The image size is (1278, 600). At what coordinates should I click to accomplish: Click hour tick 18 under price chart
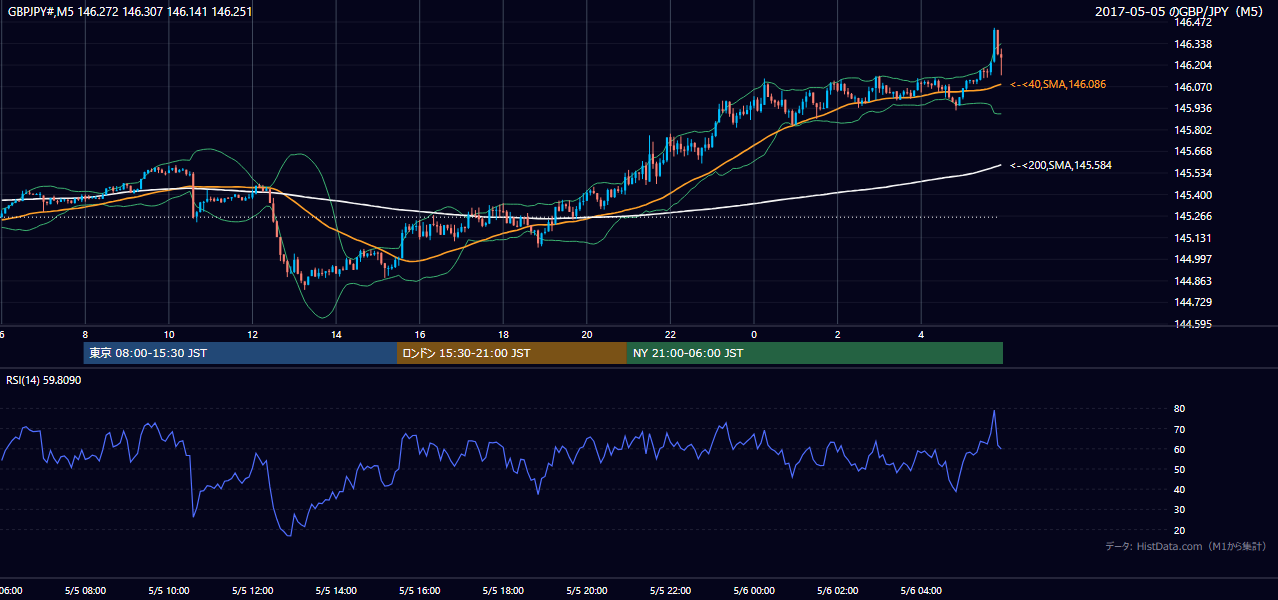(x=503, y=334)
